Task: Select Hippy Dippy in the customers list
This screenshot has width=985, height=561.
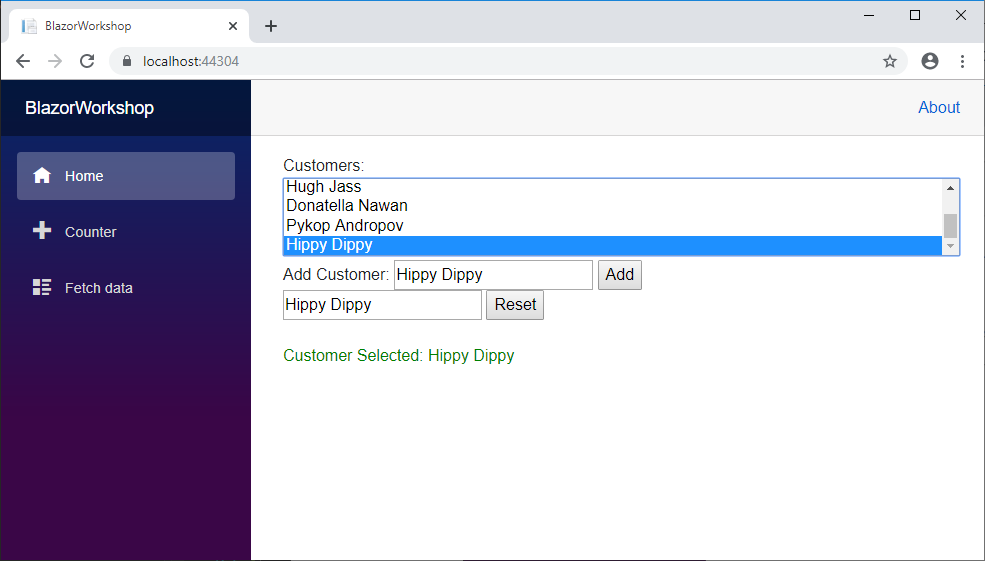Action: pyautogui.click(x=612, y=245)
